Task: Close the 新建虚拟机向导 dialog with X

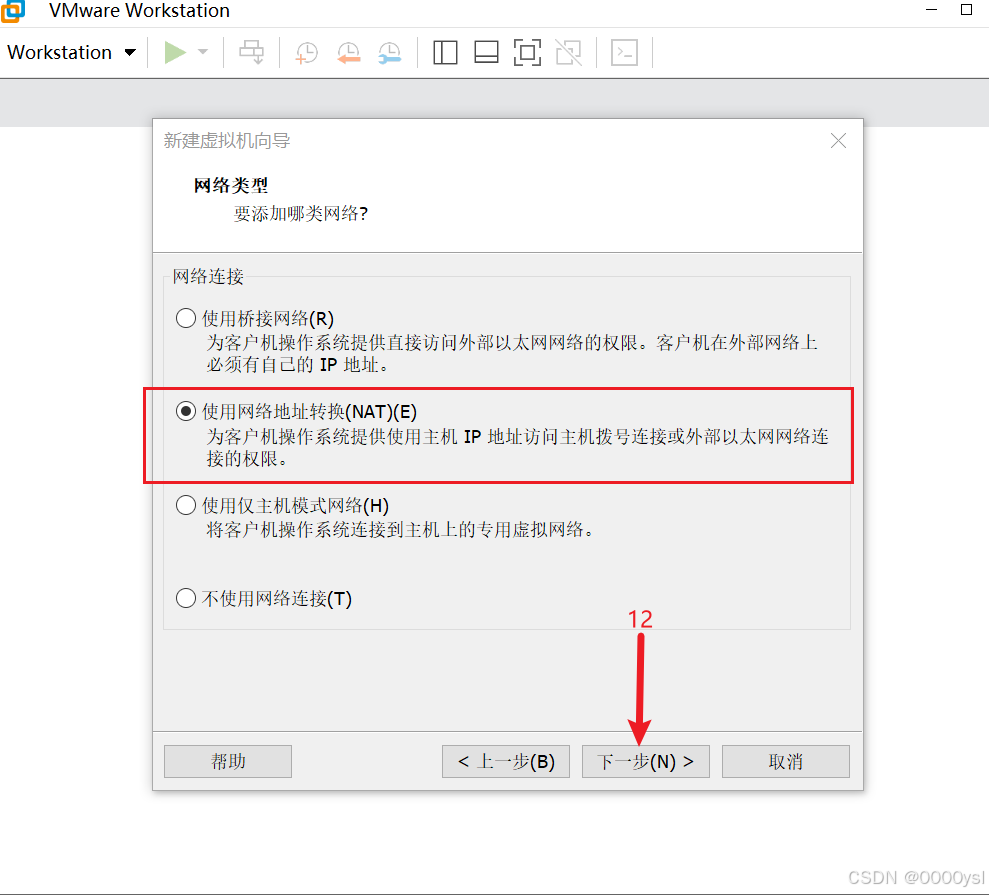Action: click(838, 141)
